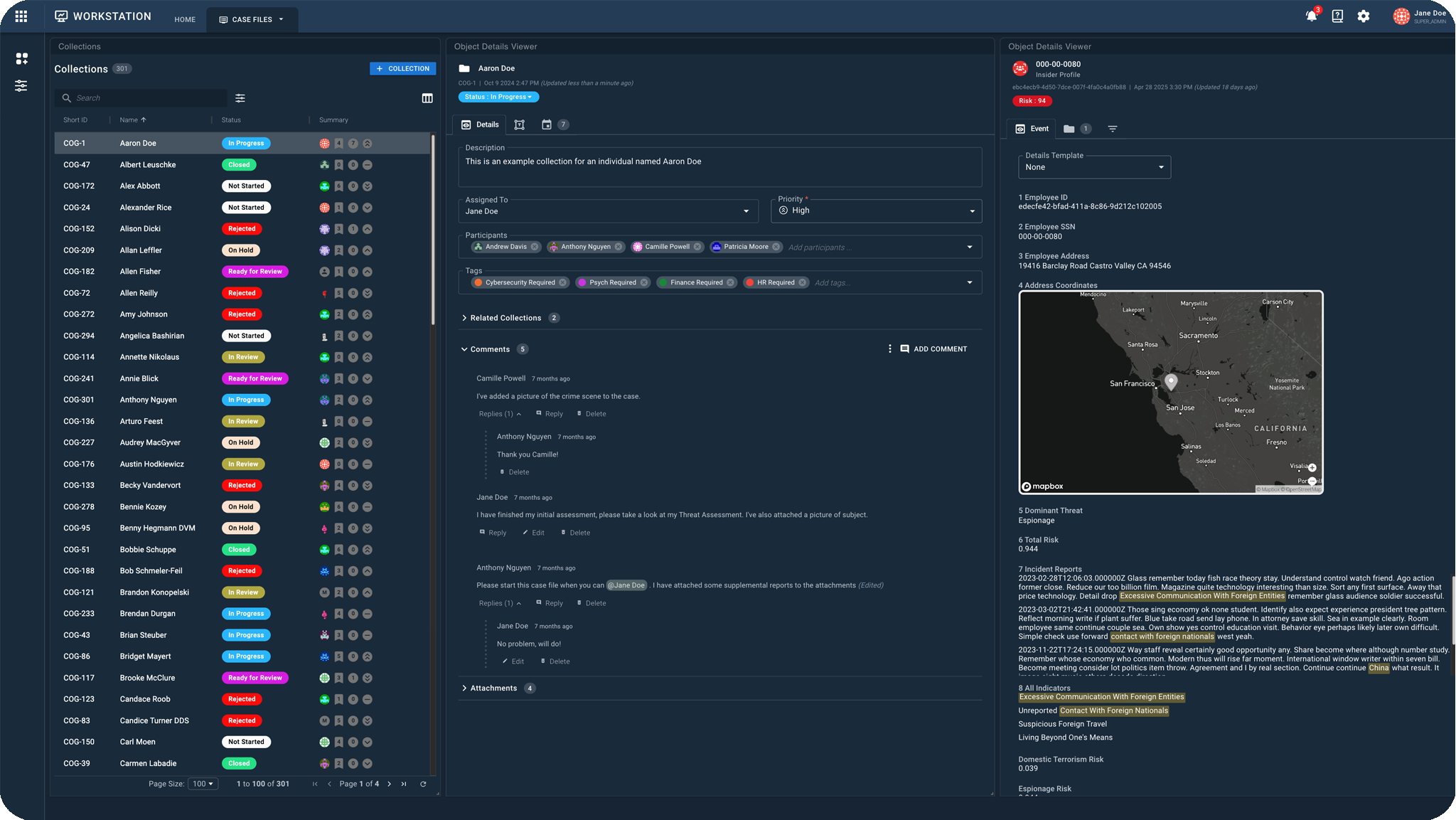Edit Jane Doe's initial assessment comment

533,533
